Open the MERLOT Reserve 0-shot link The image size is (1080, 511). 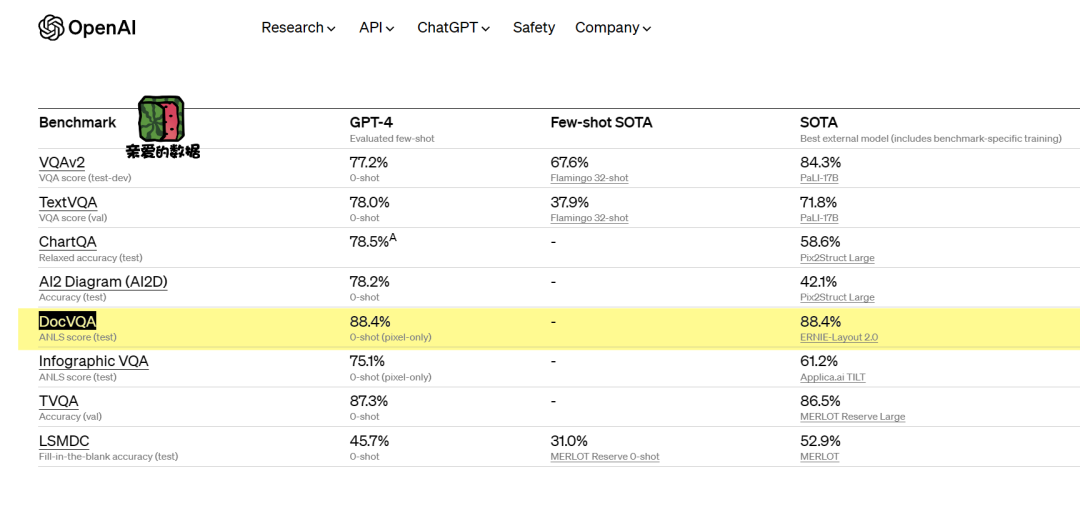click(604, 457)
